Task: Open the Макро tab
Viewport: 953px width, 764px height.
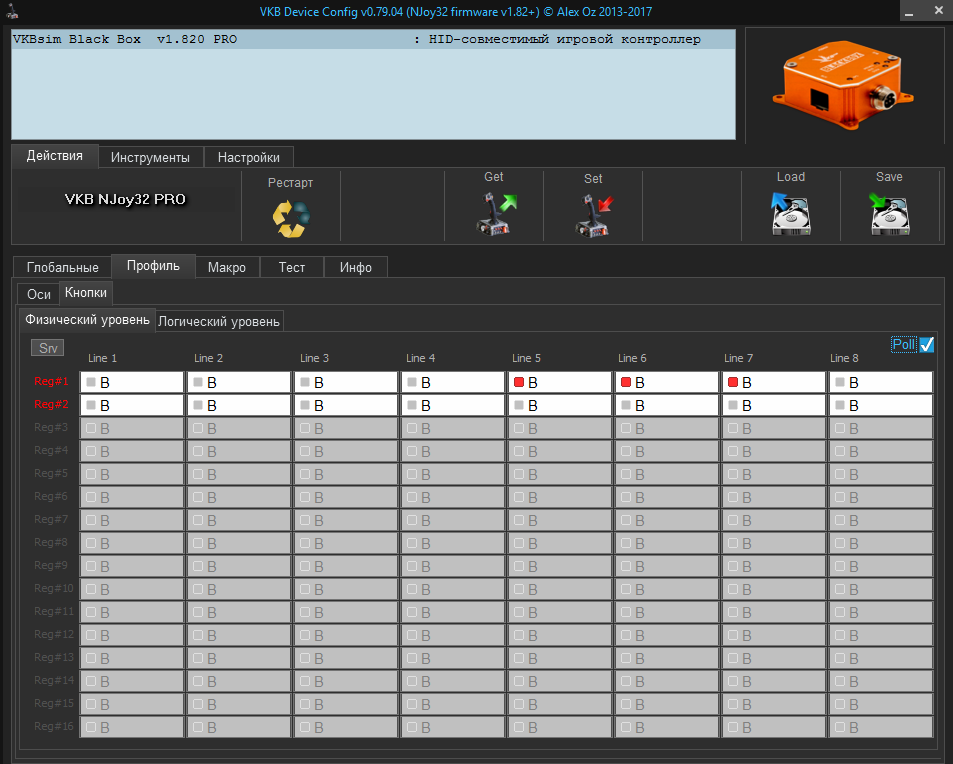Action: pos(227,267)
